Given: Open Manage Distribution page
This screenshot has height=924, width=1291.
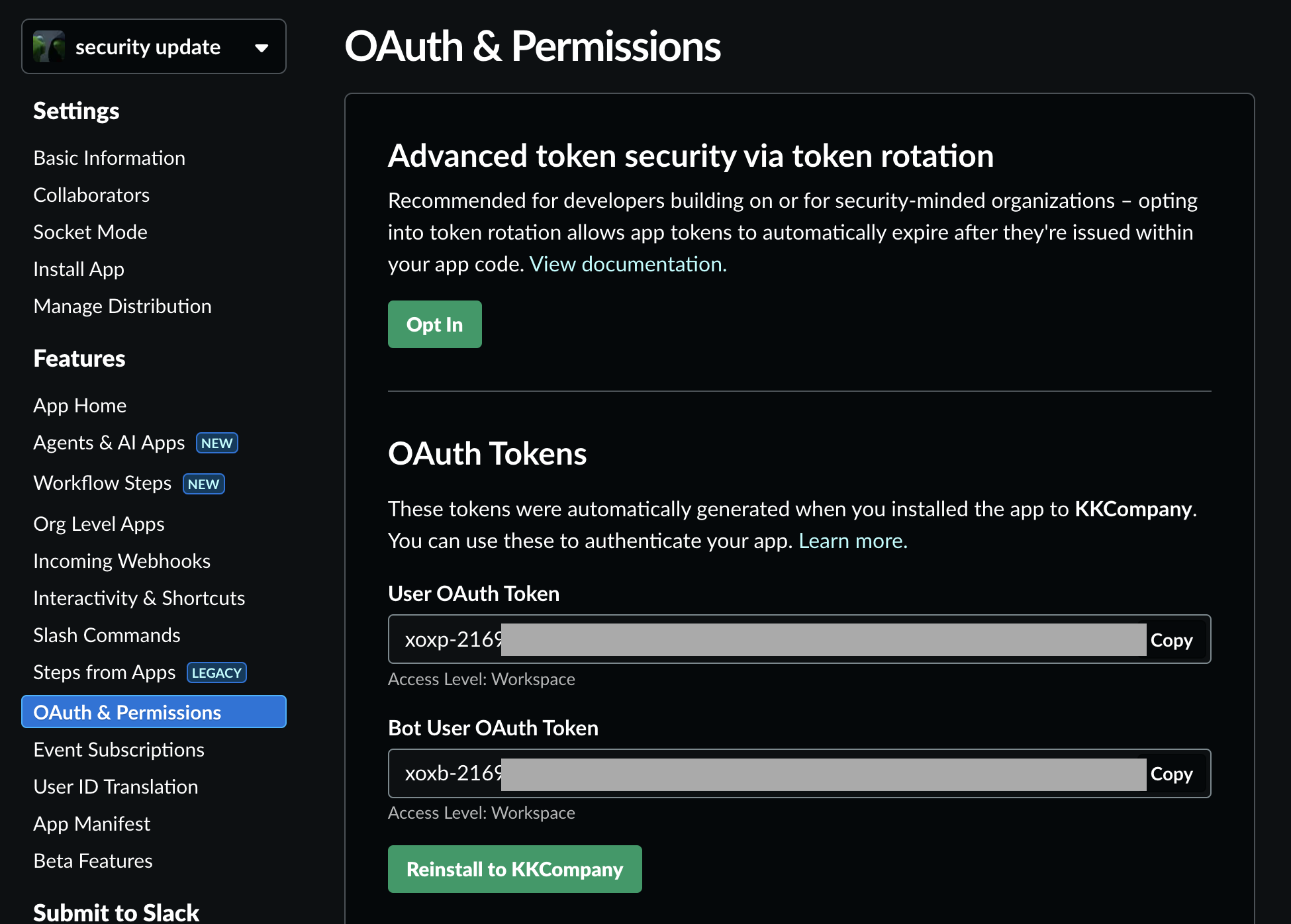Looking at the screenshot, I should [x=122, y=306].
